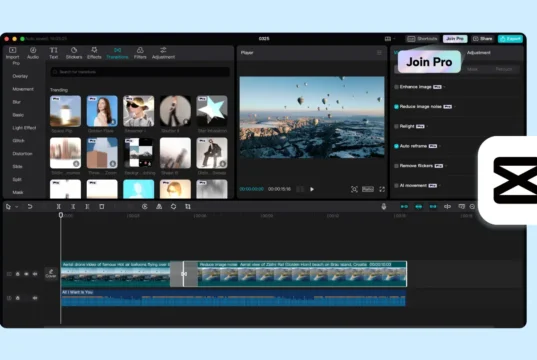This screenshot has width=537, height=360.
Task: Pick the seated man transition thumbnail
Action: pyautogui.click(x=212, y=153)
